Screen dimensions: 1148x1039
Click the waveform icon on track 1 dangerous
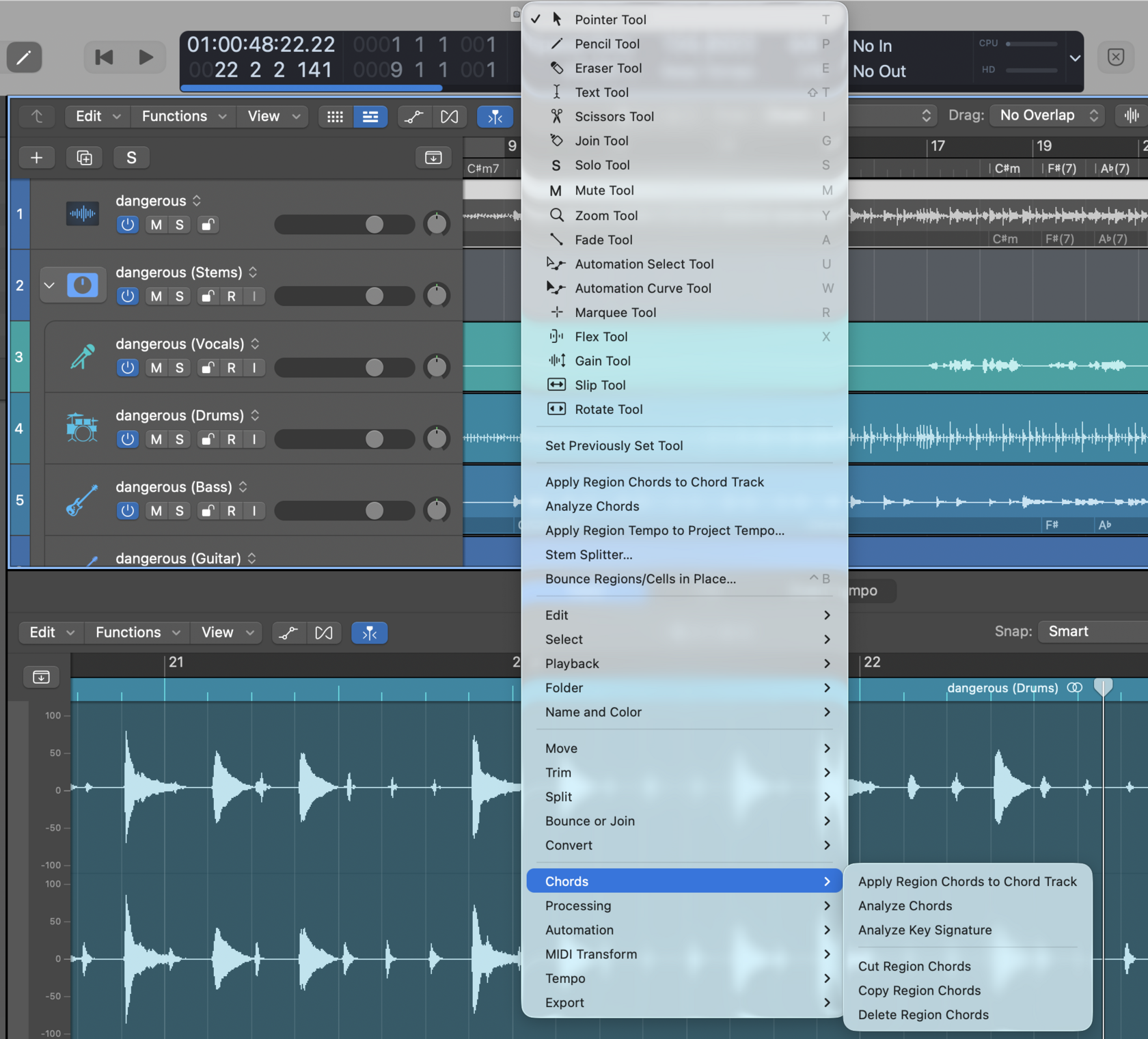coord(82,213)
